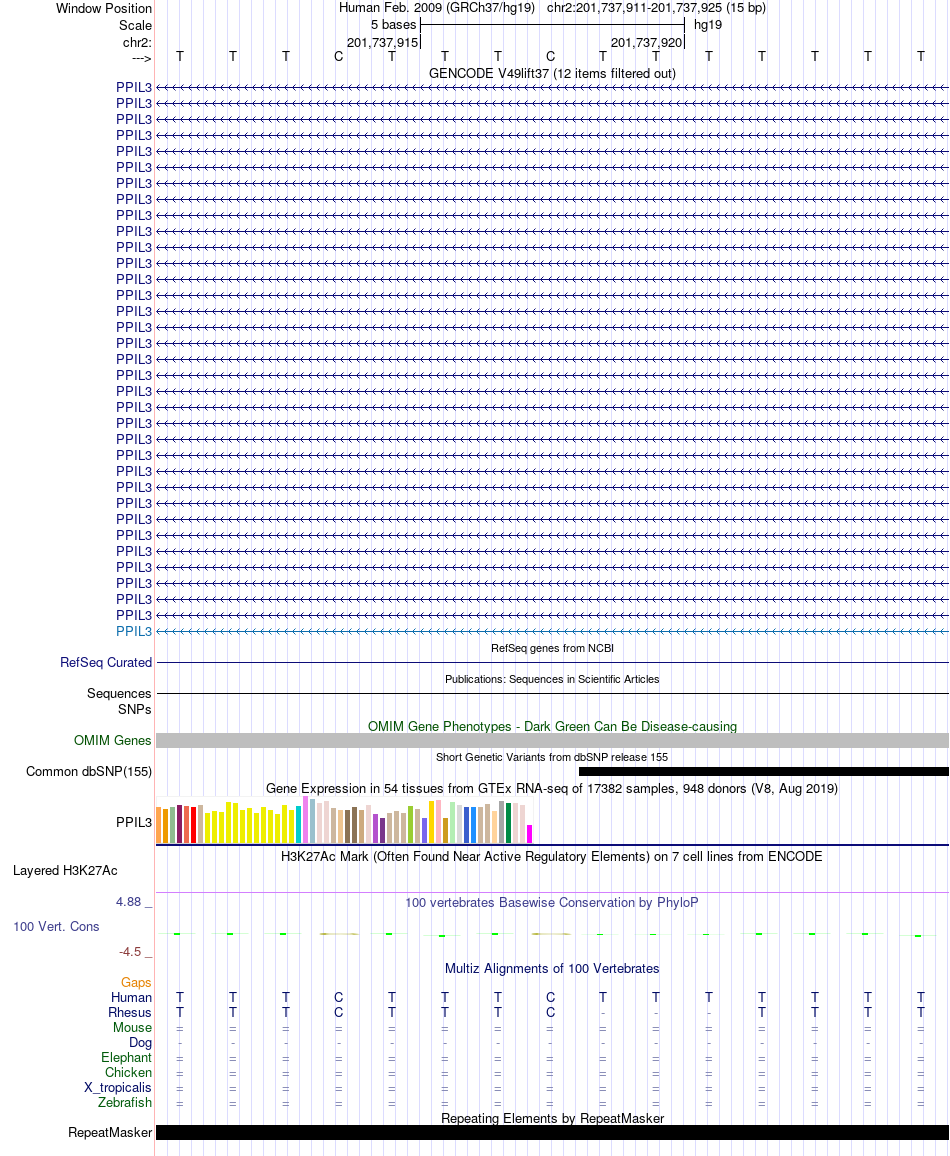Viewport: 950px width, 1156px height.
Task: Select the OMIM Genes track label
Action: [x=112, y=740]
